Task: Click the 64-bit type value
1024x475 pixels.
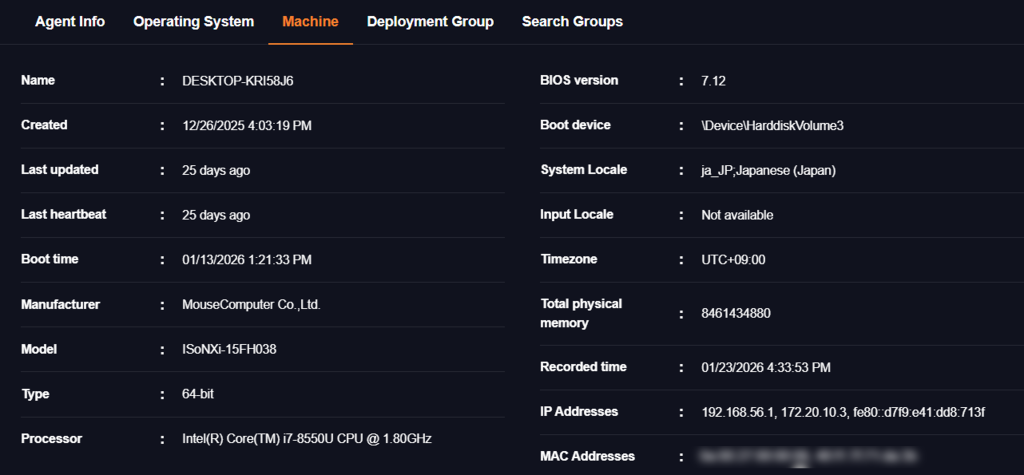Action: coord(198,394)
